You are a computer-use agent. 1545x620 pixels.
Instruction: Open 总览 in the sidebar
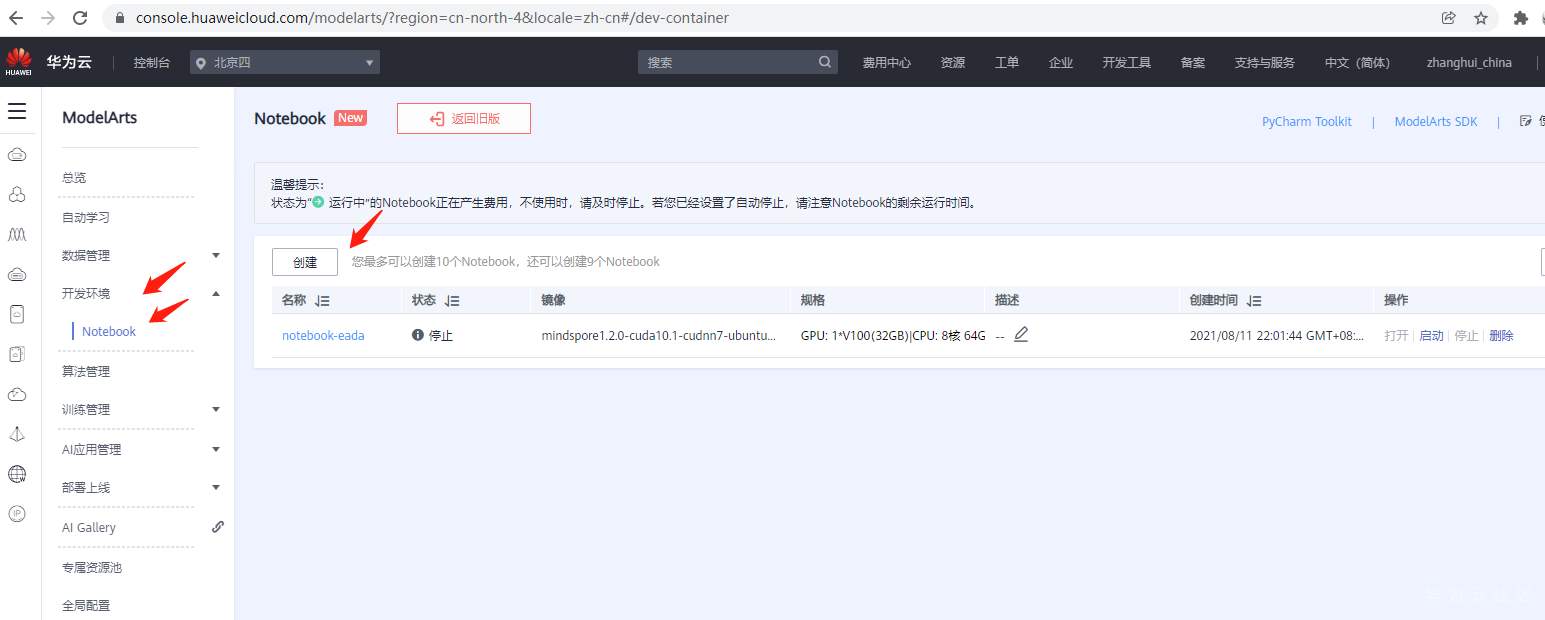(74, 177)
